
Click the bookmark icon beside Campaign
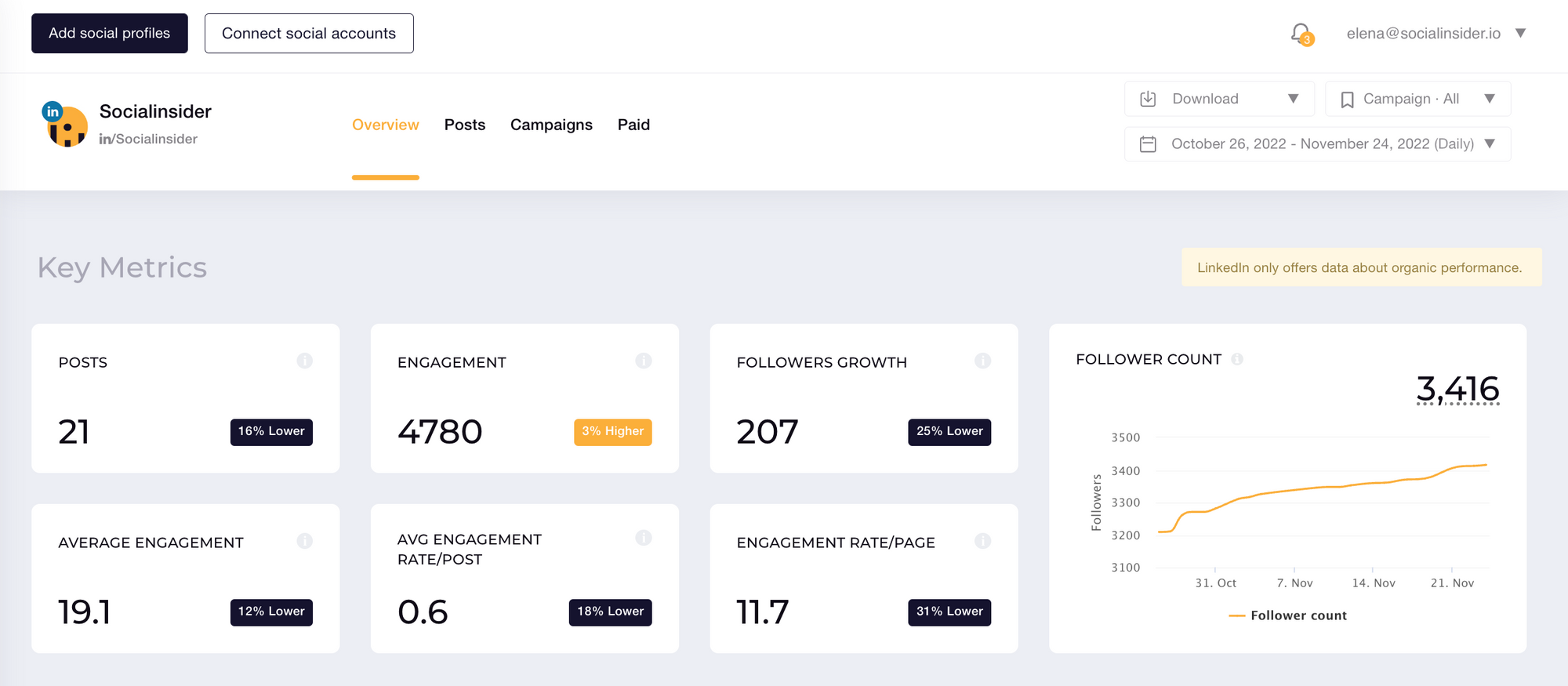click(1347, 100)
